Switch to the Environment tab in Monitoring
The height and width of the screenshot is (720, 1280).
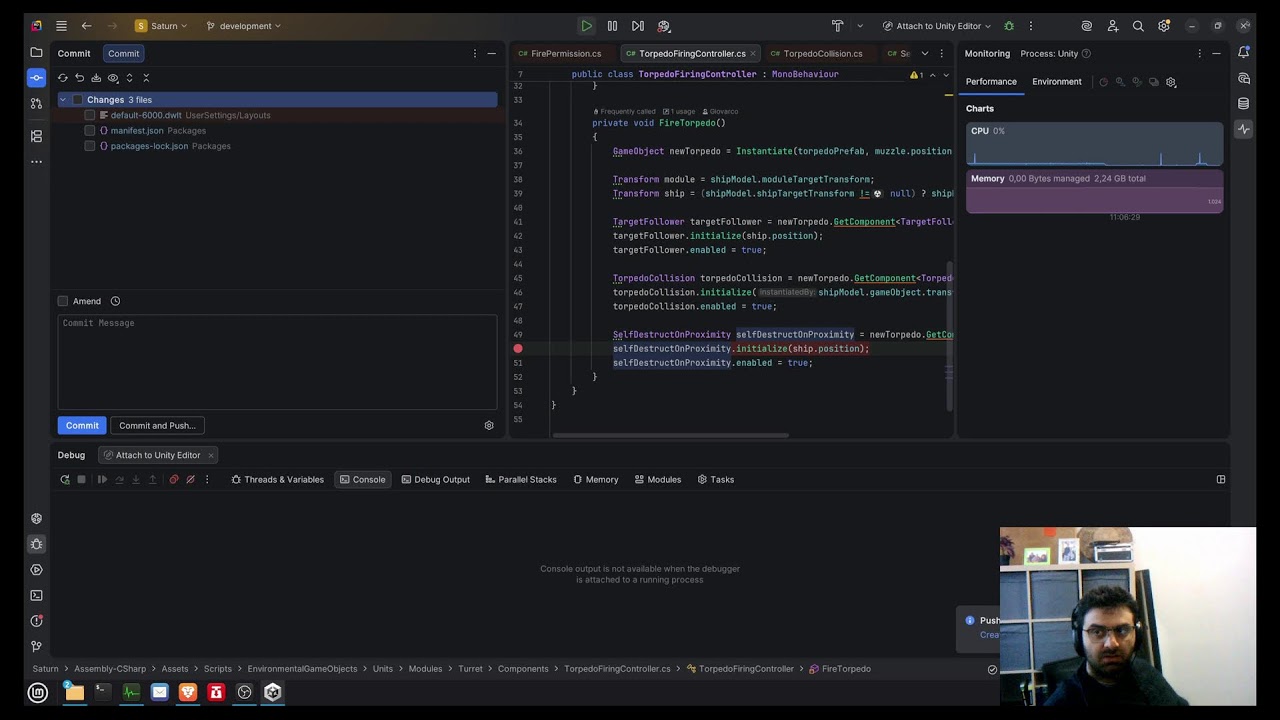pyautogui.click(x=1057, y=82)
